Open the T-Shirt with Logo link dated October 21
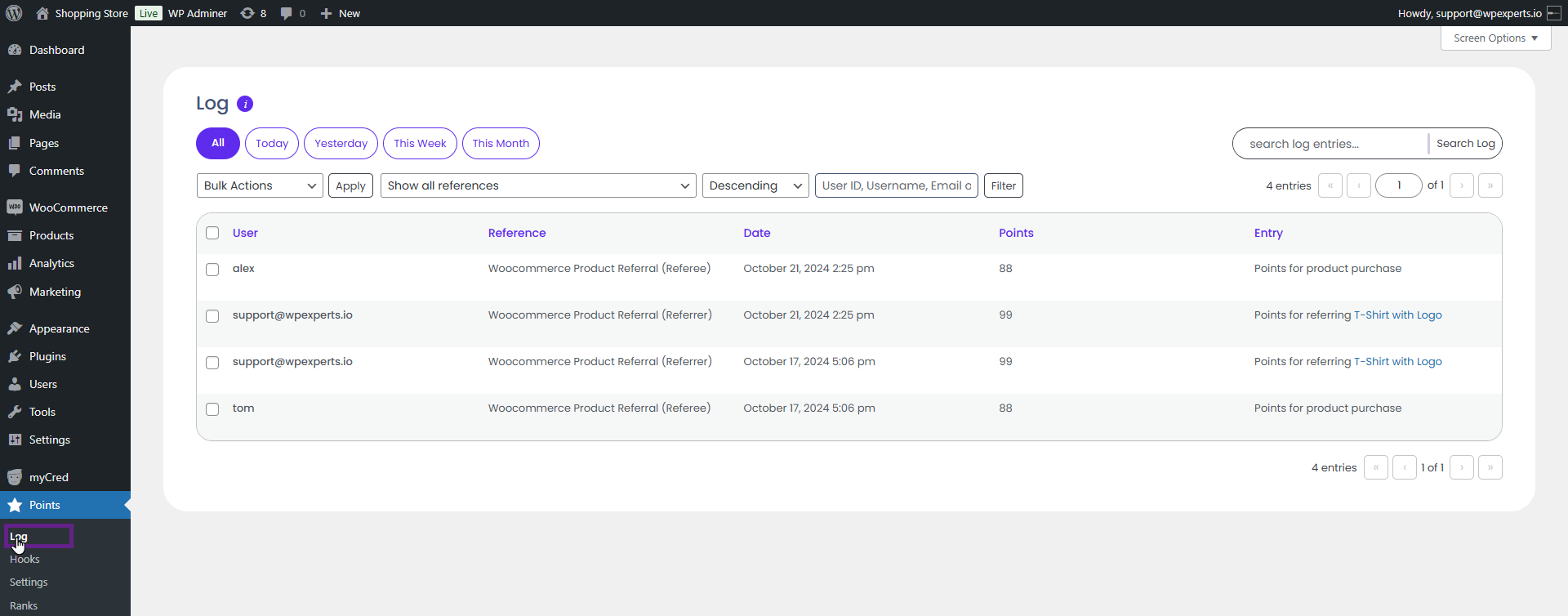Image resolution: width=1568 pixels, height=616 pixels. [1397, 315]
